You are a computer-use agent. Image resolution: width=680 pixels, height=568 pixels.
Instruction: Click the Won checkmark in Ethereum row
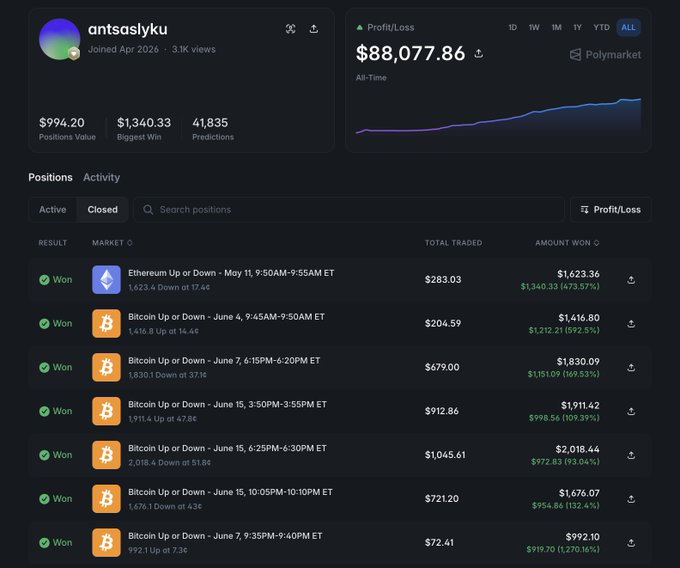[x=44, y=280]
